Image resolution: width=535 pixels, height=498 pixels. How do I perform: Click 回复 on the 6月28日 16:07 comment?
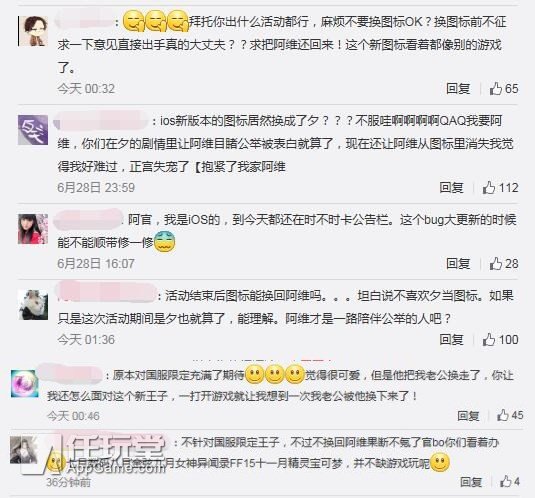point(458,264)
